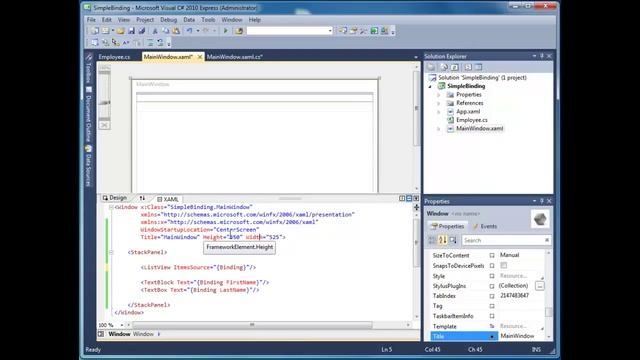Click the Open File folder icon

coord(120,31)
